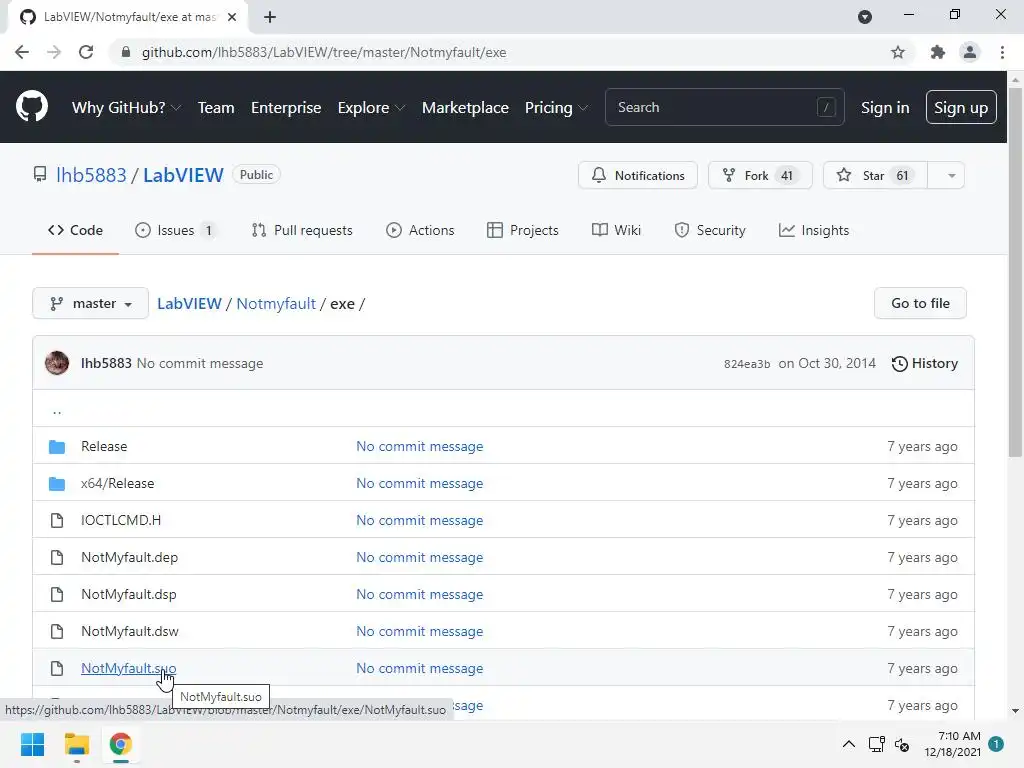Open Windows Start menu
Screen dimensions: 1024x768
pos(33,744)
